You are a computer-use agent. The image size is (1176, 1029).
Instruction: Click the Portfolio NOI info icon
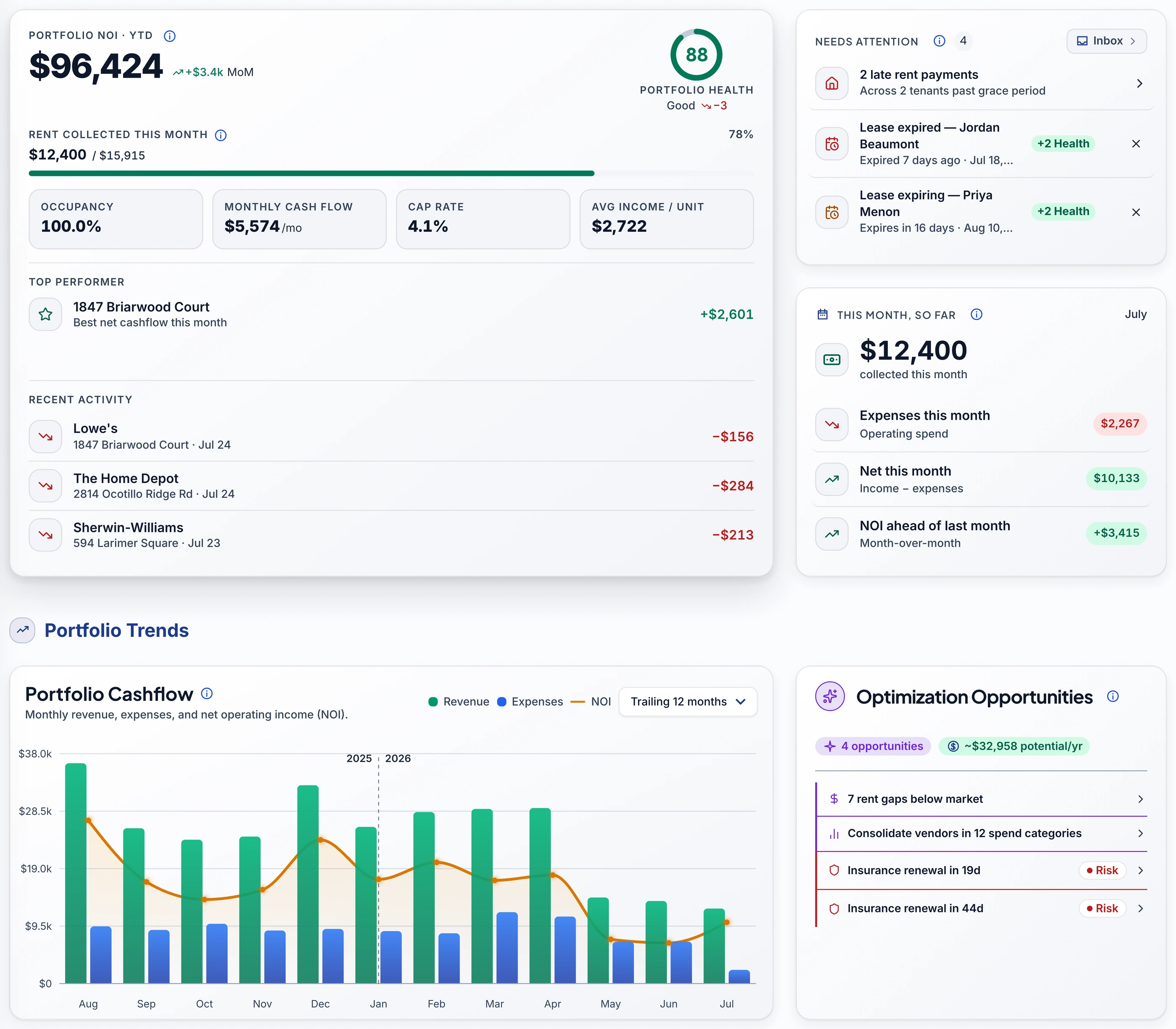point(170,36)
